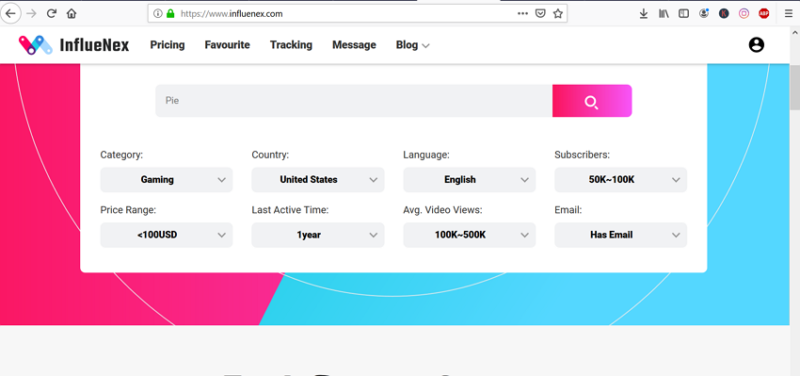This screenshot has width=800, height=376.
Task: Click the pink magnifier search button
Action: [x=592, y=101]
